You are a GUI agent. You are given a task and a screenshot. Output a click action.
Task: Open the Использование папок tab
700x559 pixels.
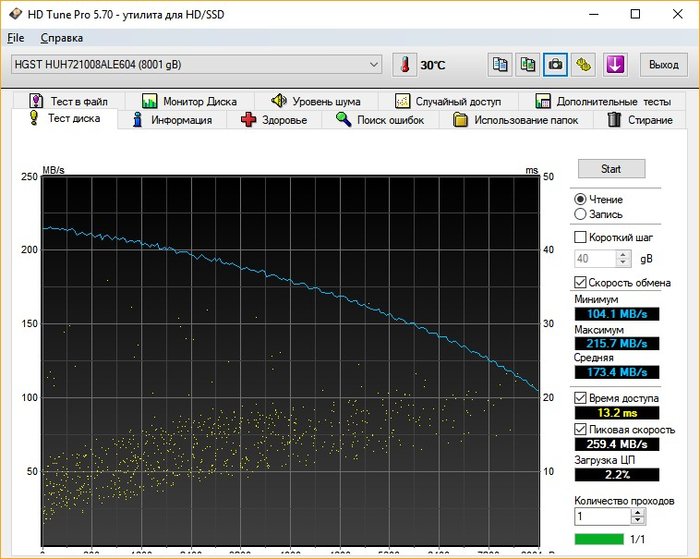(516, 120)
